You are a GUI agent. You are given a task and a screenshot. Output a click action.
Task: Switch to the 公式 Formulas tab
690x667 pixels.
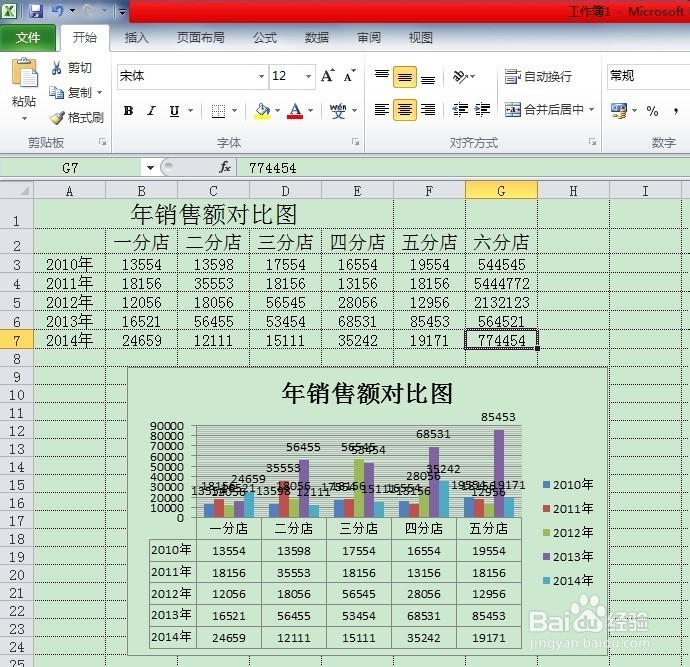coord(265,38)
